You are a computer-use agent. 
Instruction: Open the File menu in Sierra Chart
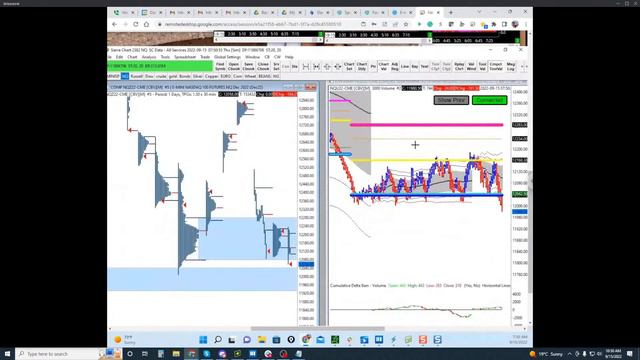point(109,57)
